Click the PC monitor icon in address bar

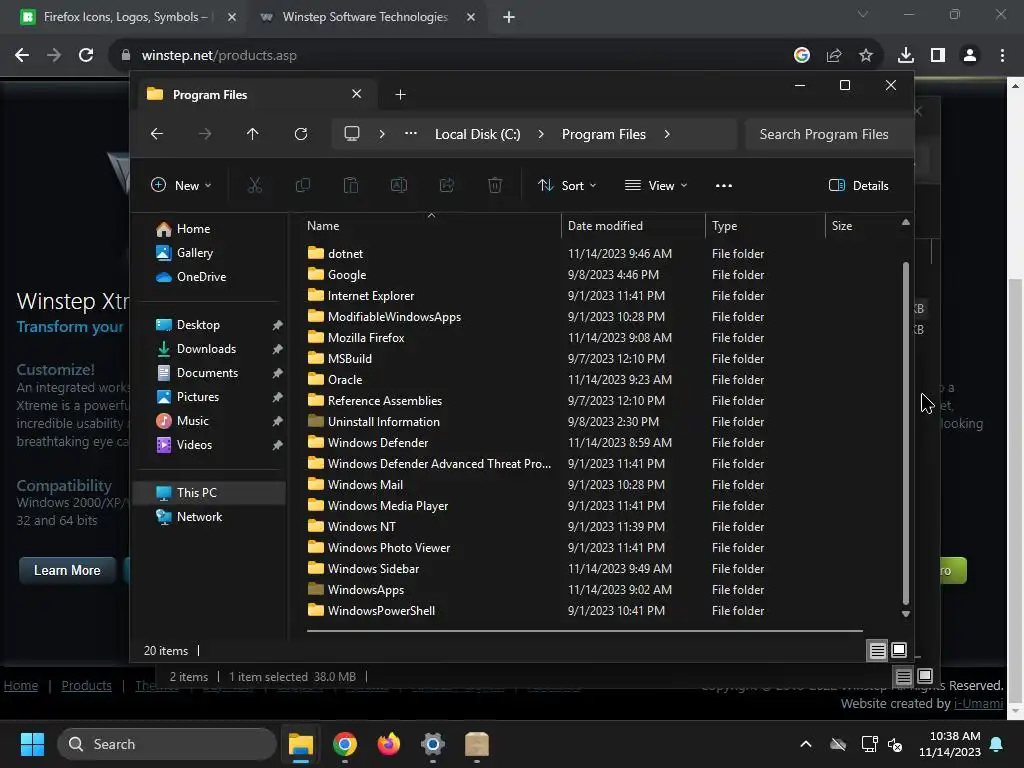tap(352, 134)
